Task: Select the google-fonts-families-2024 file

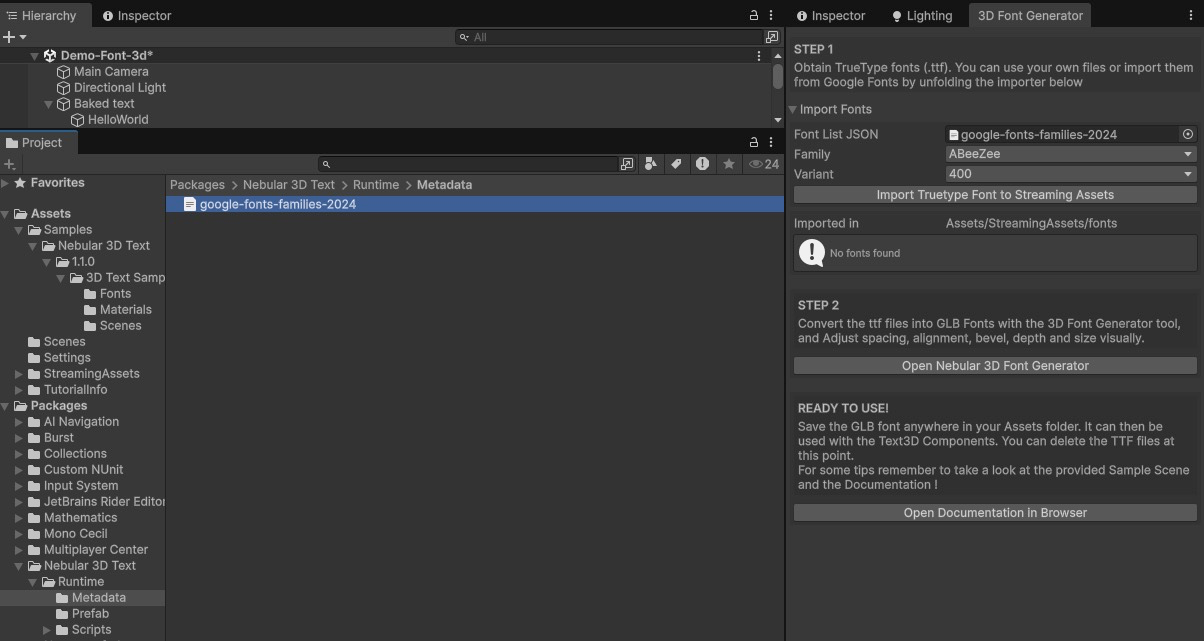Action: 475,204
